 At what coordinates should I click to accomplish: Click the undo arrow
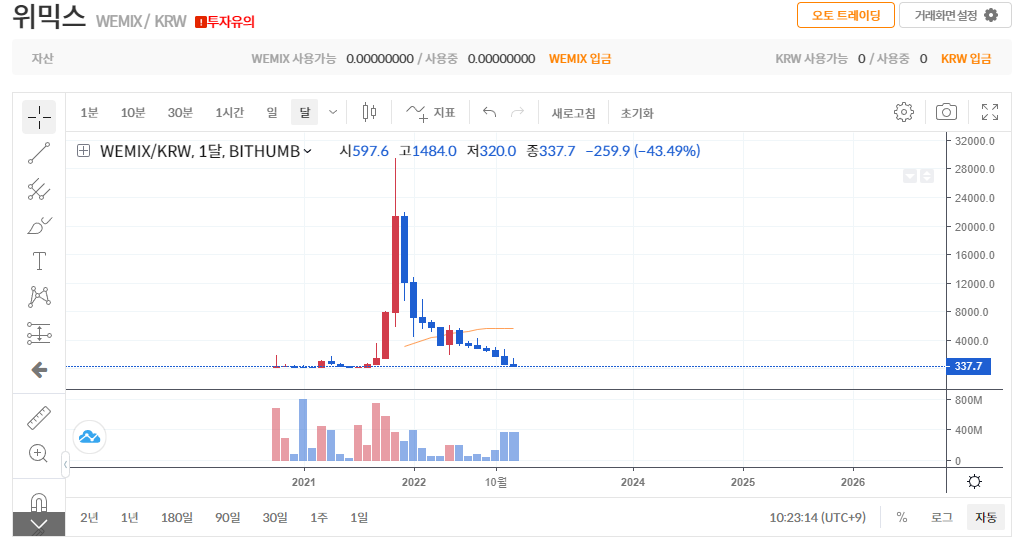point(489,113)
